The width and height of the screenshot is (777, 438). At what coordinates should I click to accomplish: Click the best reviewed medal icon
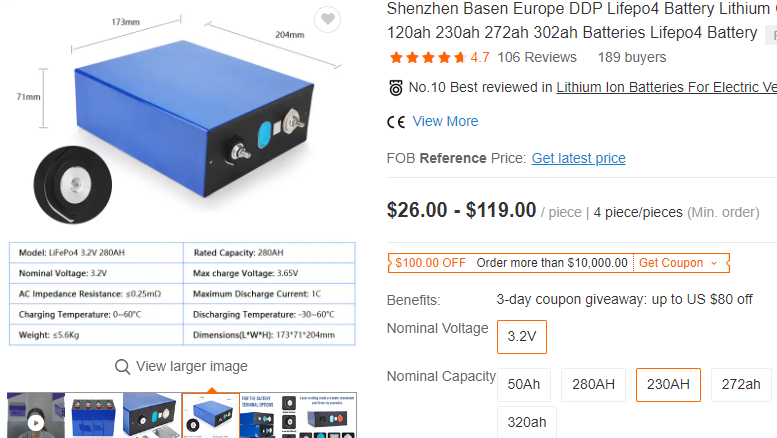point(395,88)
